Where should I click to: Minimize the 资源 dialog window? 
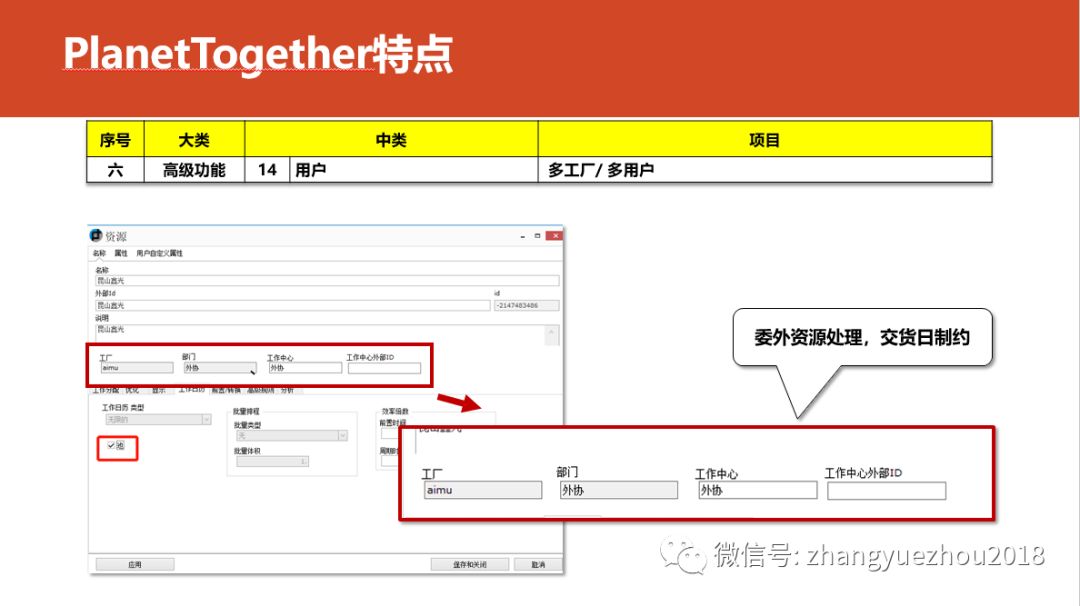click(522, 236)
